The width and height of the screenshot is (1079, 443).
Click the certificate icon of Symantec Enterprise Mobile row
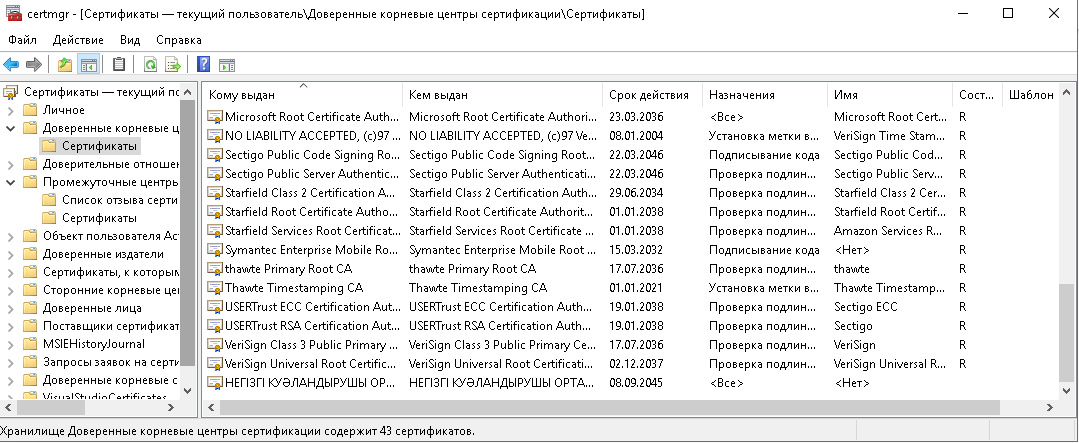(x=215, y=250)
